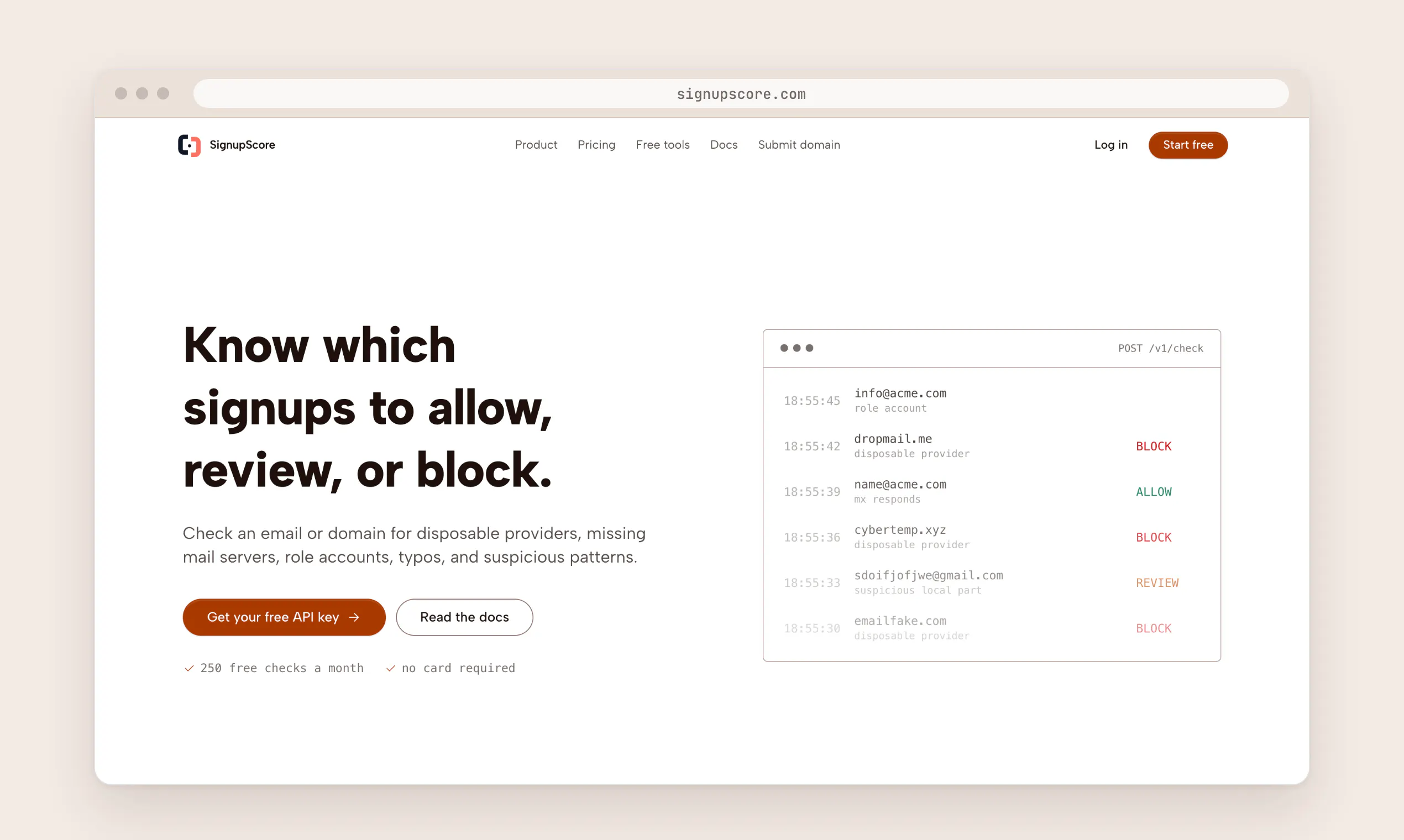1404x840 pixels.
Task: Click Get your free API key button
Action: [x=284, y=617]
